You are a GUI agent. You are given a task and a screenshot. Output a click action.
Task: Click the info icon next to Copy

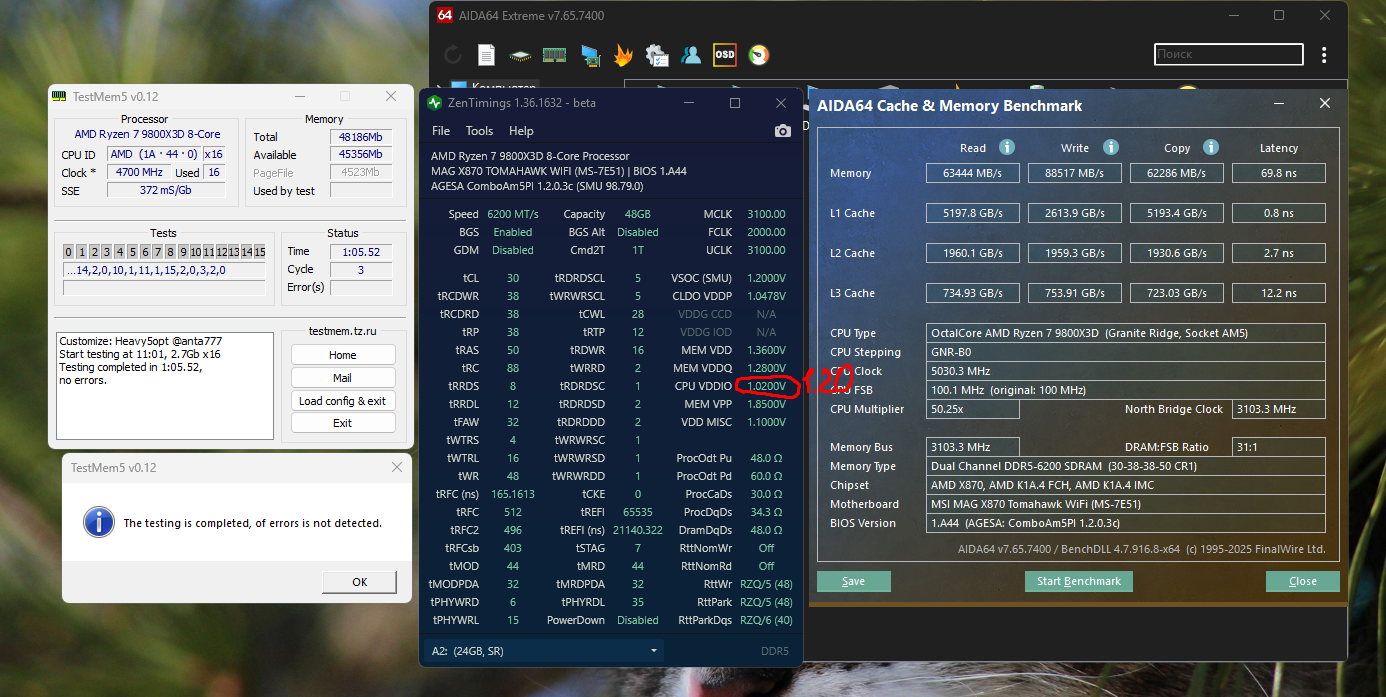(x=1211, y=147)
